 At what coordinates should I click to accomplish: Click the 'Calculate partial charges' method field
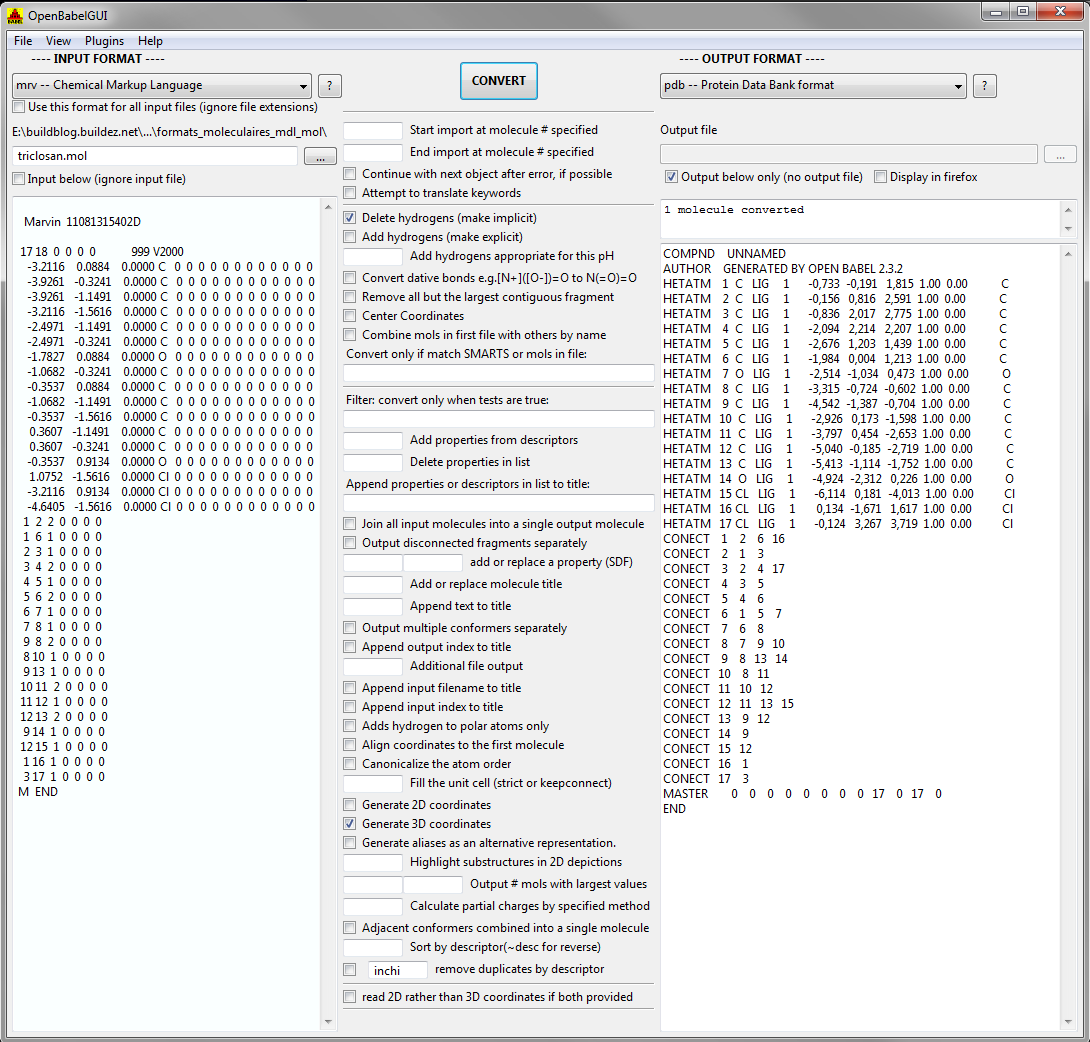(x=373, y=906)
